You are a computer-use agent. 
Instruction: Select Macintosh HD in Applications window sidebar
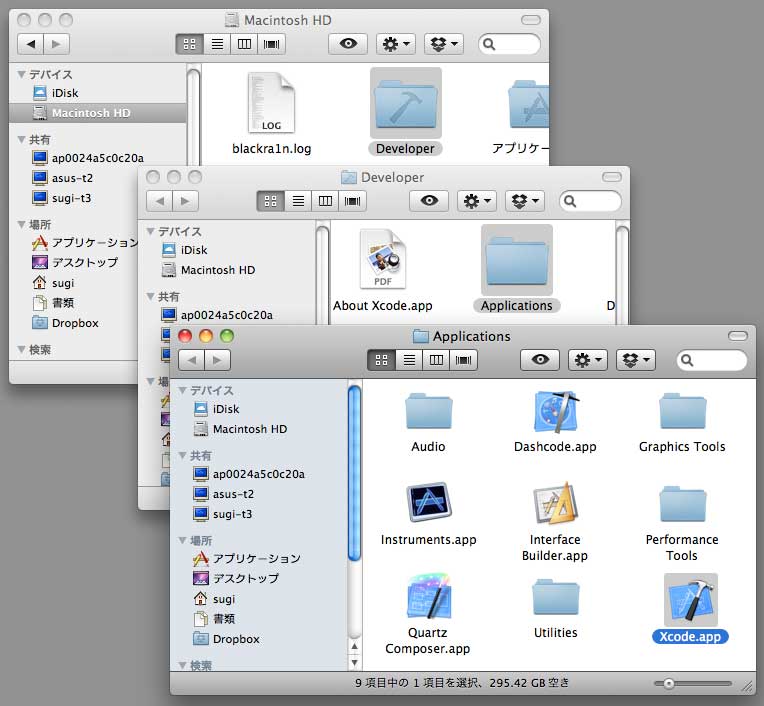coord(249,429)
